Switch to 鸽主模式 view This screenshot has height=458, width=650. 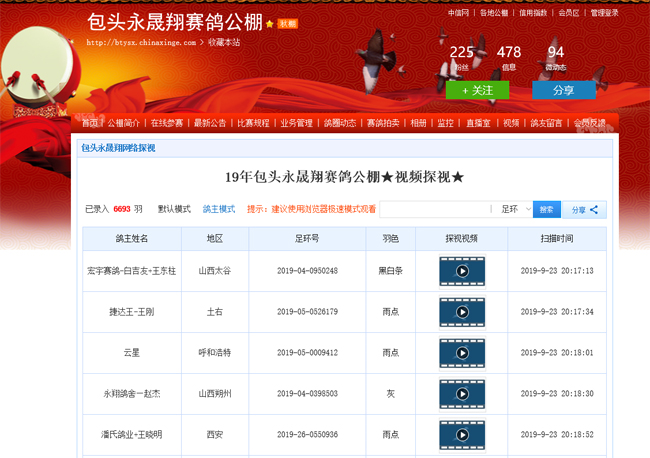pyautogui.click(x=219, y=210)
